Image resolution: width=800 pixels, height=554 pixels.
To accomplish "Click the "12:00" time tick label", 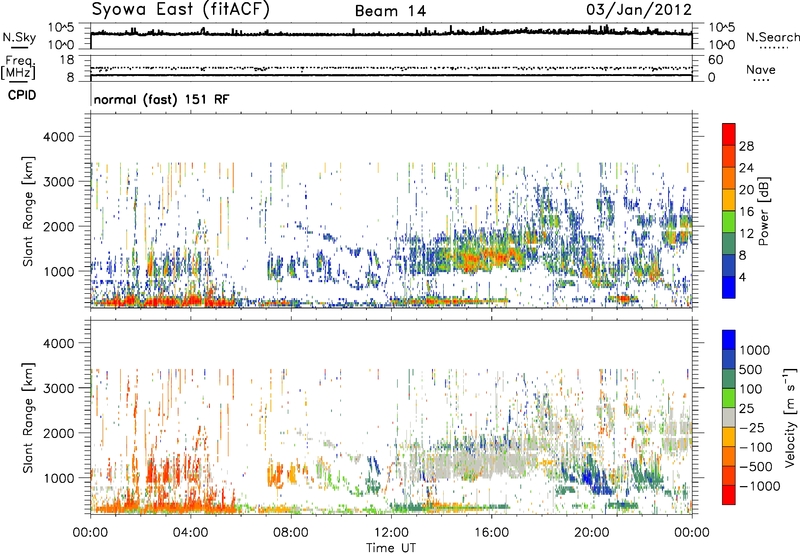I will (391, 533).
